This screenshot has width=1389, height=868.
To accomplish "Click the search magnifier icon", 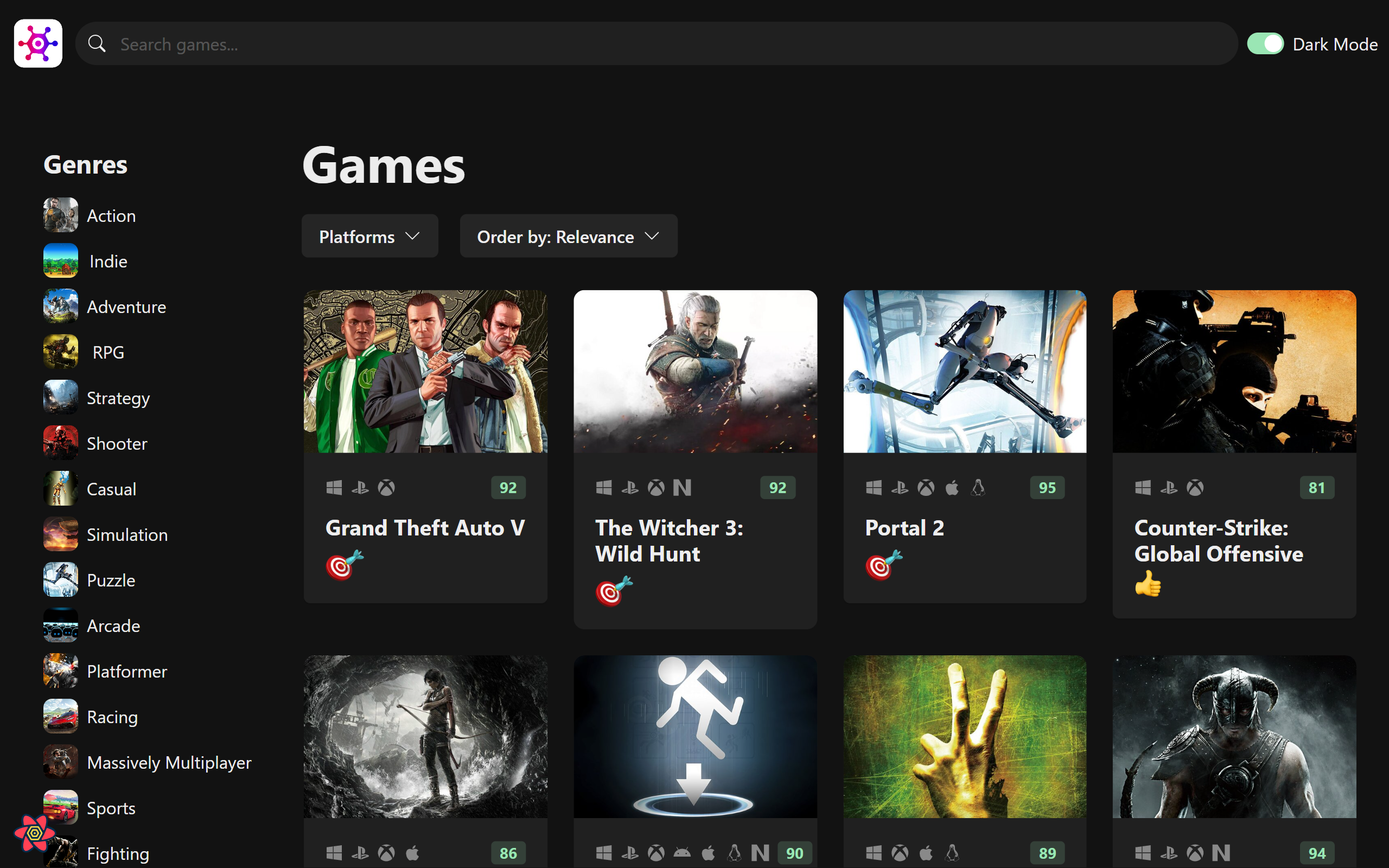I will [97, 43].
